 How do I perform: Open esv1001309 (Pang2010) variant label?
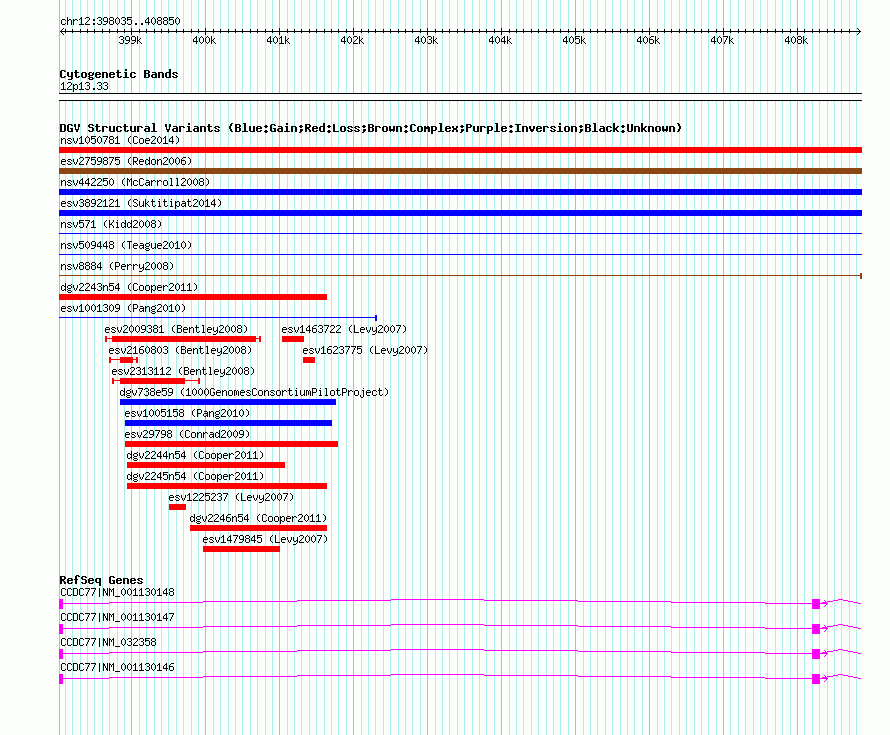tap(123, 308)
